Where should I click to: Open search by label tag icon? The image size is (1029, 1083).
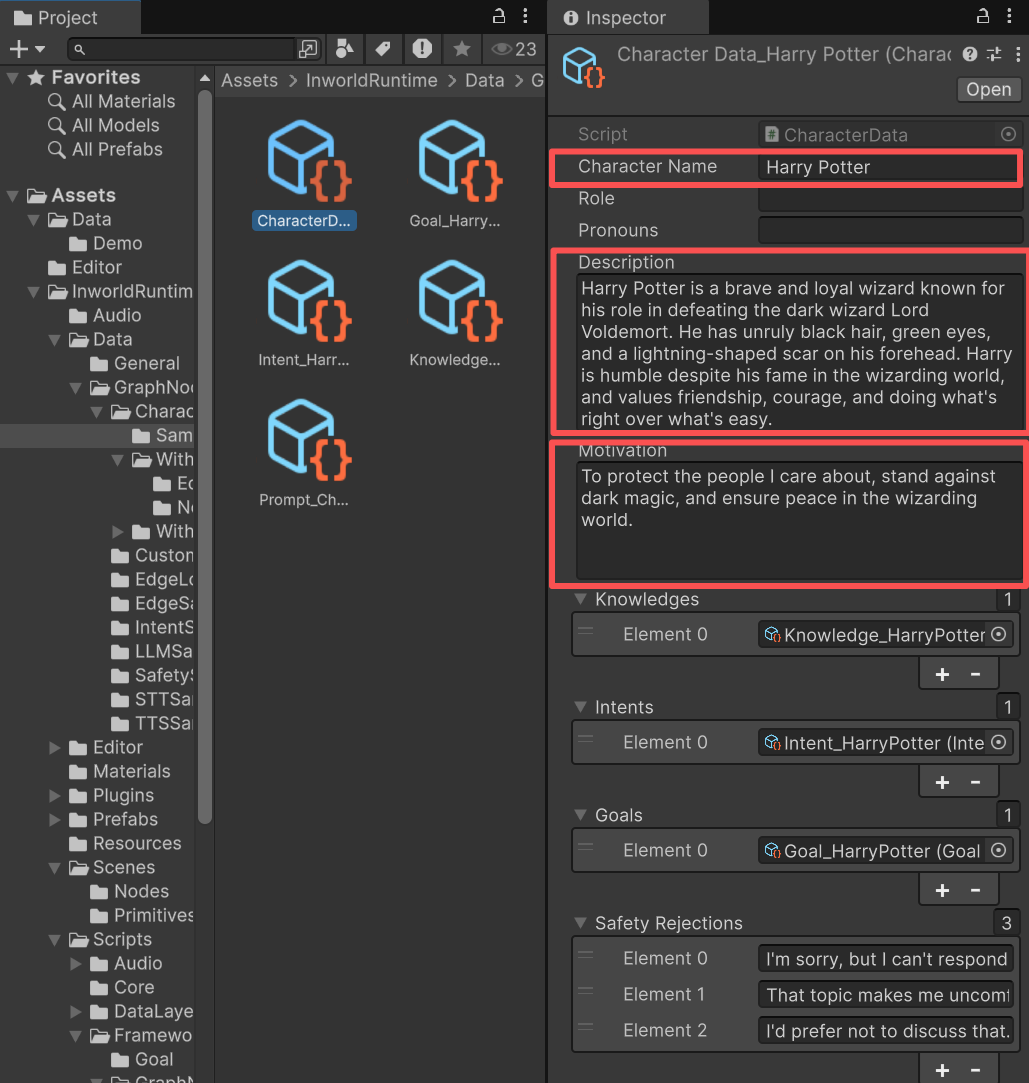point(383,49)
